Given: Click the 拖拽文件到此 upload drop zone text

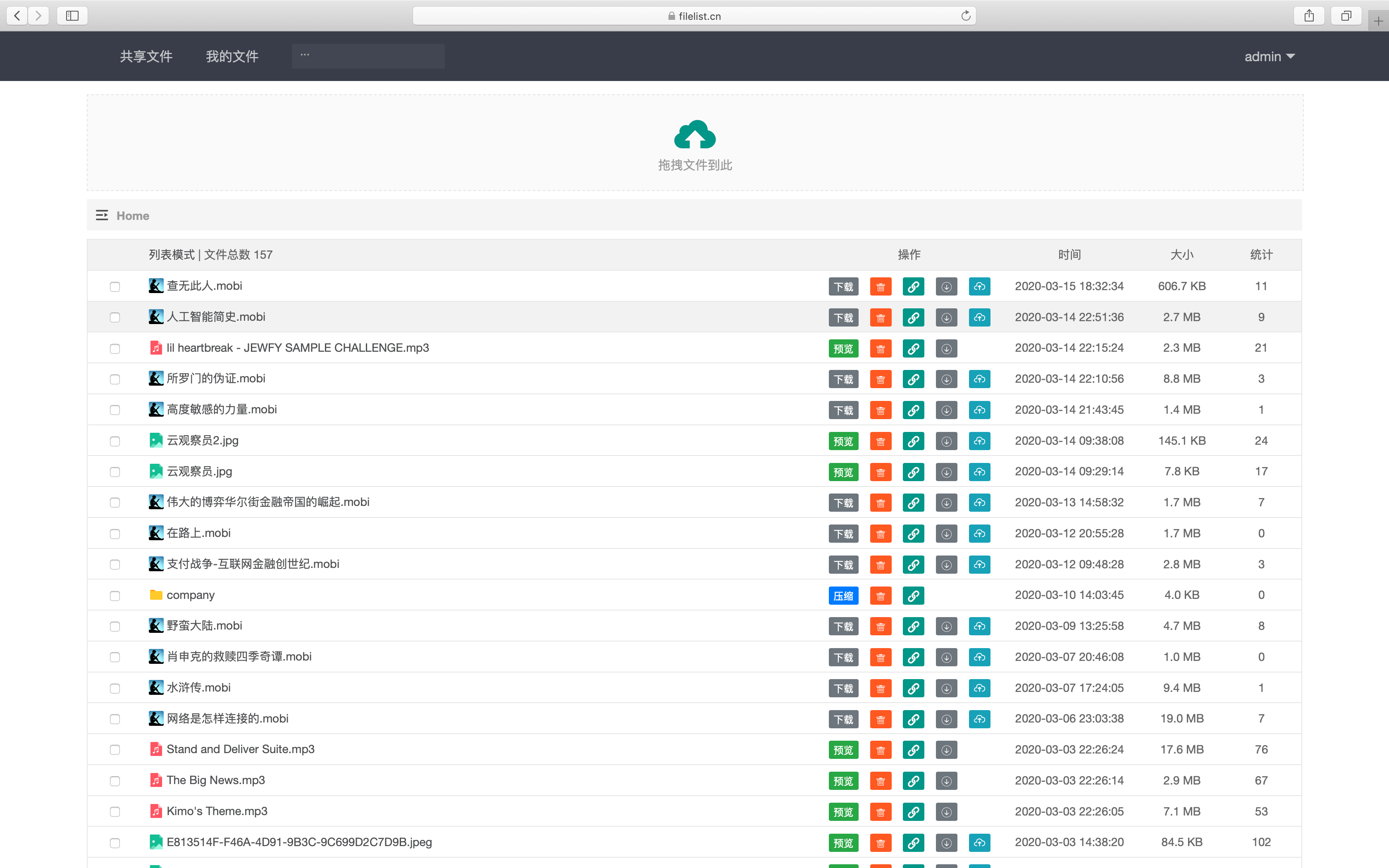Looking at the screenshot, I should click(x=694, y=165).
